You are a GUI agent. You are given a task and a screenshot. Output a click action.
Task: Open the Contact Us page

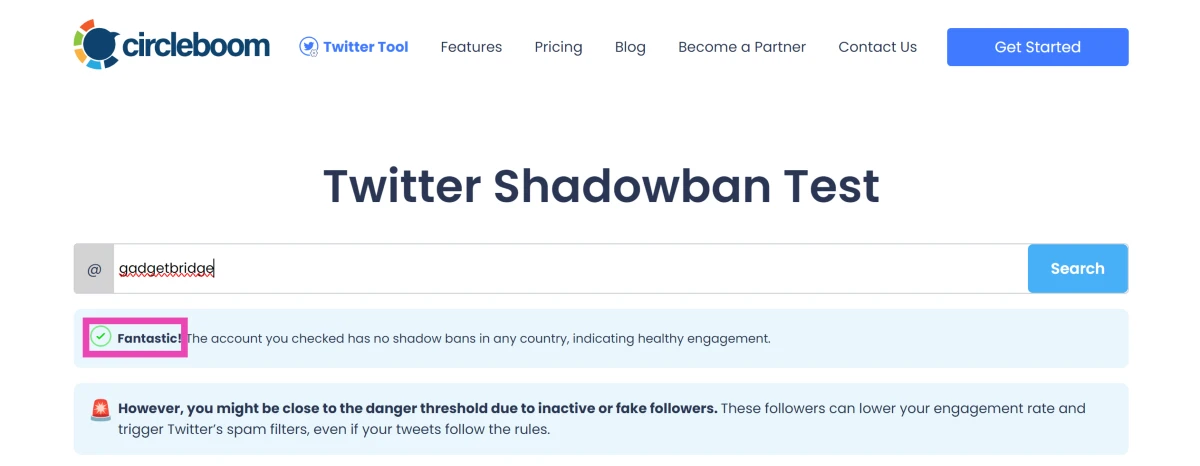(877, 47)
